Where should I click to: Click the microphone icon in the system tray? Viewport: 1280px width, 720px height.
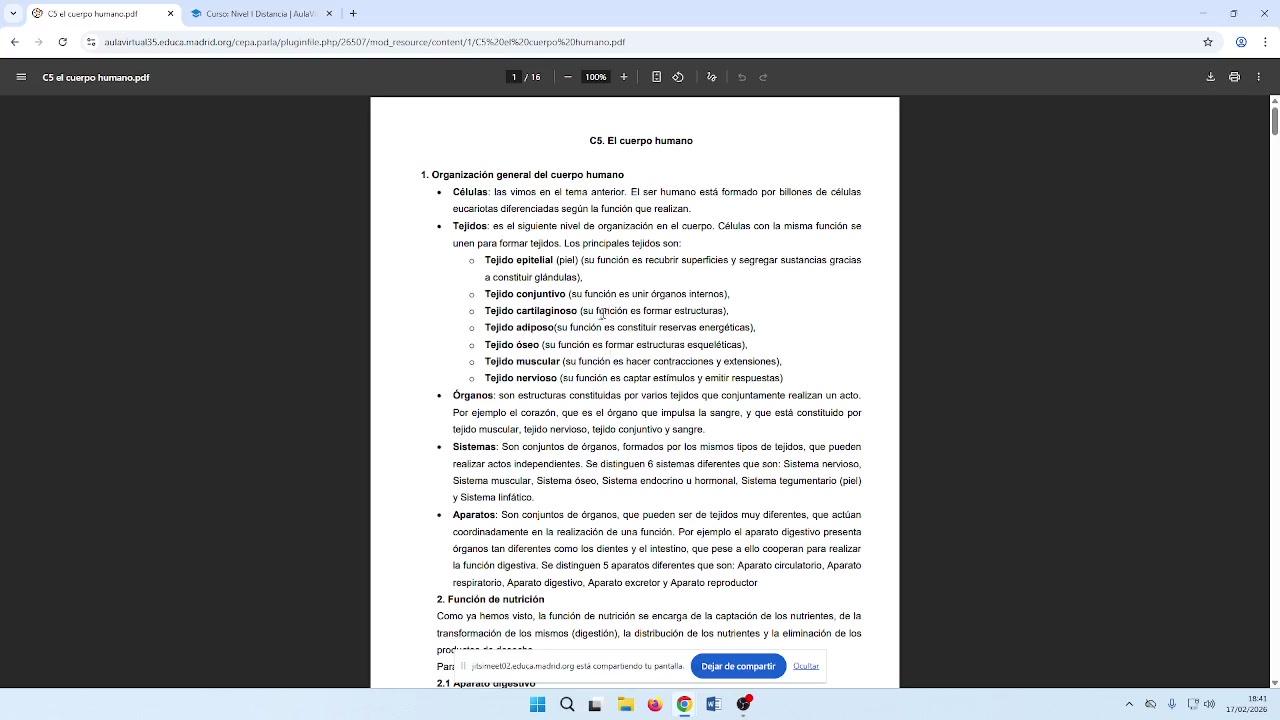(x=1172, y=704)
